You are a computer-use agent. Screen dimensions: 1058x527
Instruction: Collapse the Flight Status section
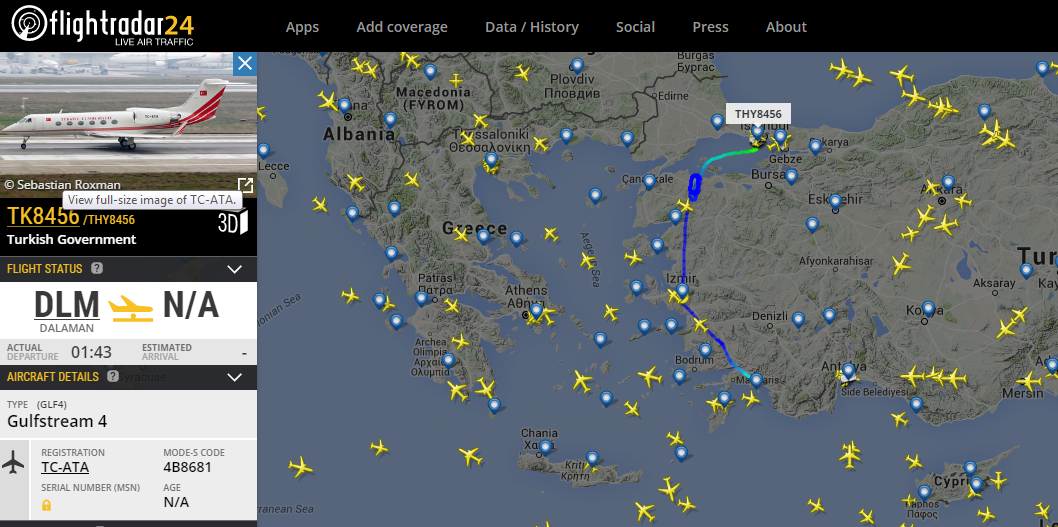point(234,269)
